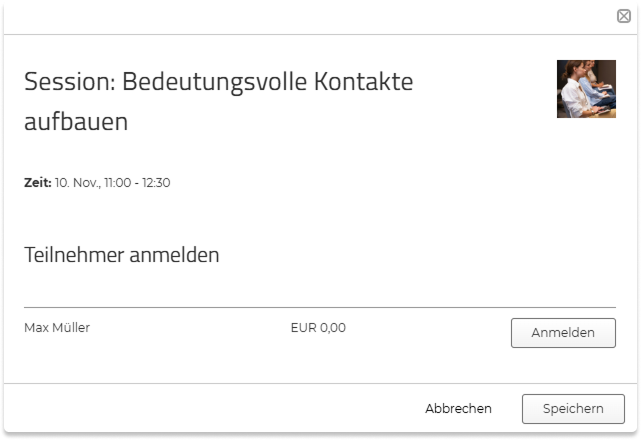Click the word "Teilnehmer" in the section heading

[74, 255]
